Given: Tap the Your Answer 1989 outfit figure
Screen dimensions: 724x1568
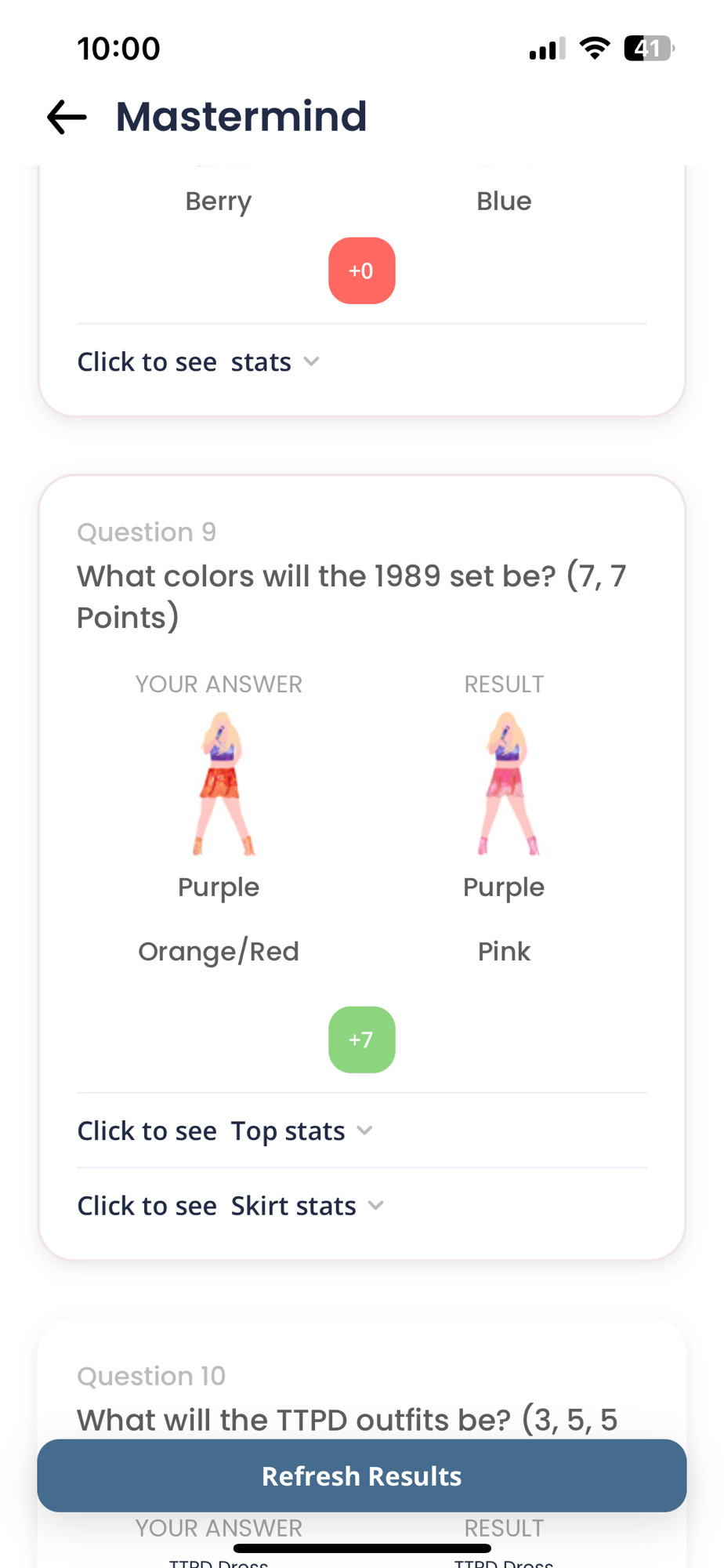Looking at the screenshot, I should pos(223,783).
